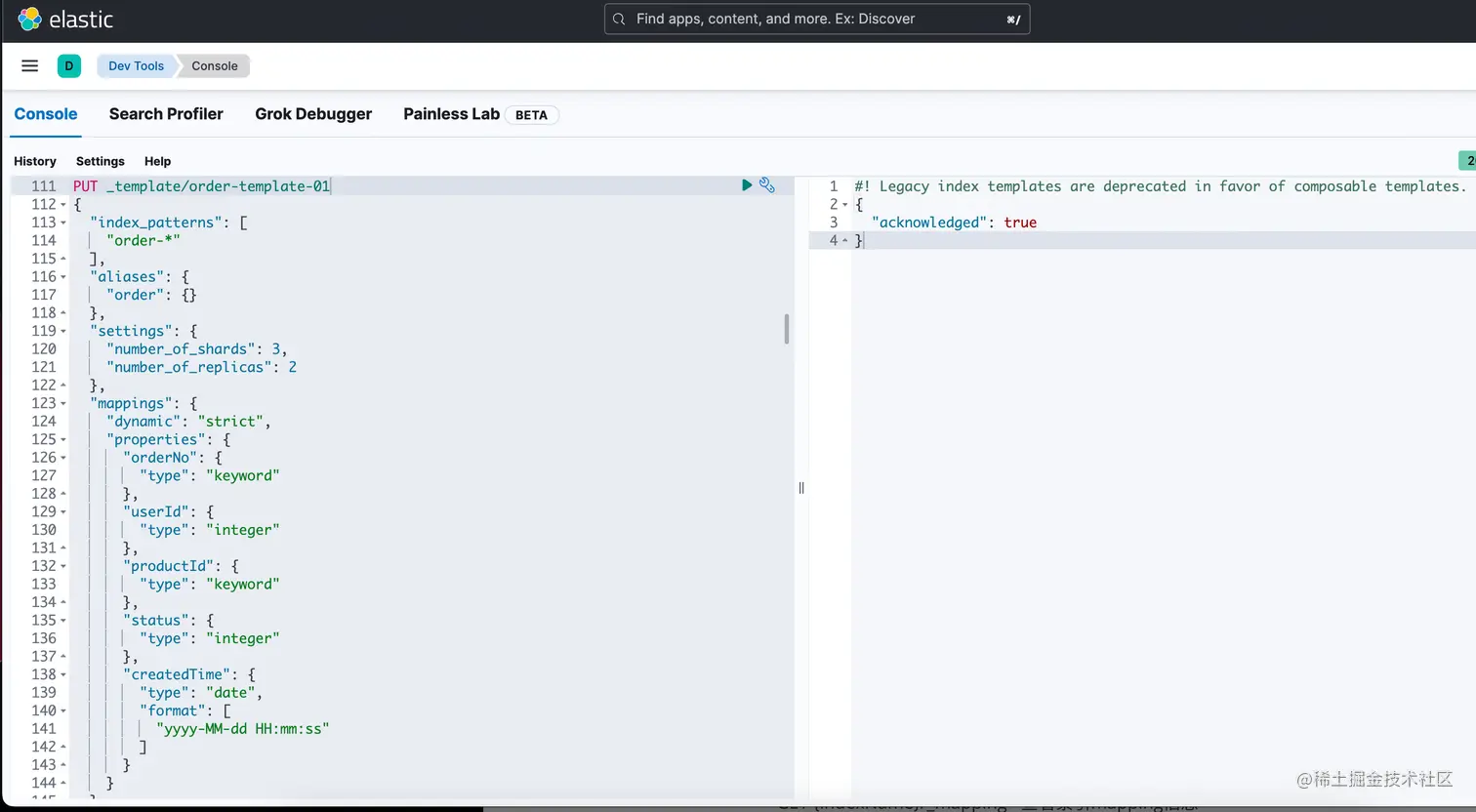Open the Grok Debugger tab
Image resolution: width=1476 pixels, height=812 pixels.
313,114
